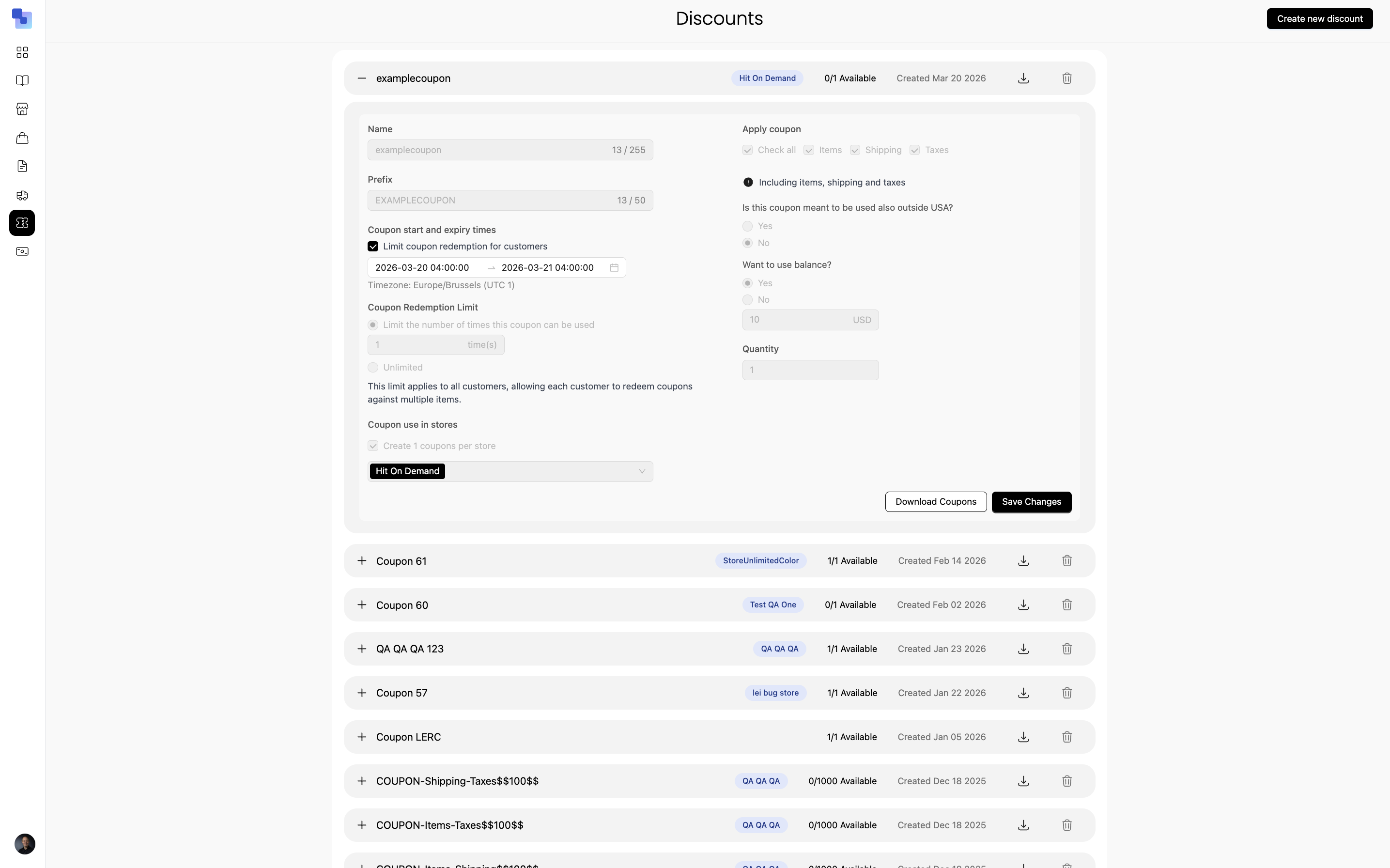Click the user avatar at bottom left
Image resolution: width=1390 pixels, height=868 pixels.
pos(25,844)
